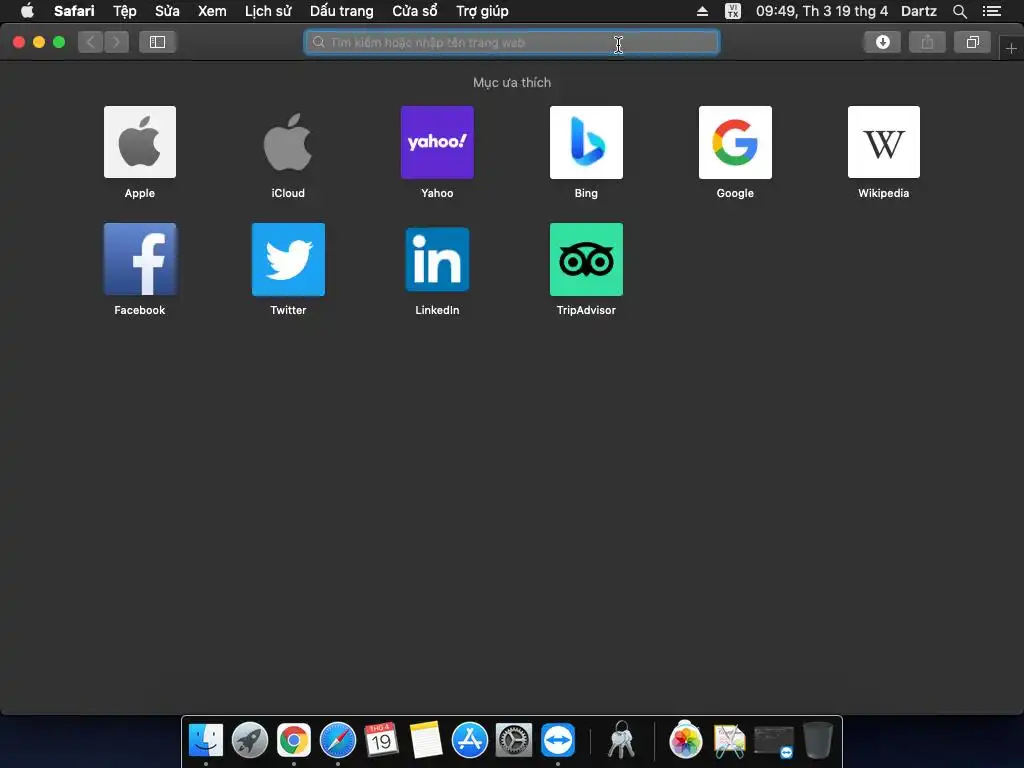Open the Trợ giúp menu

(x=482, y=11)
